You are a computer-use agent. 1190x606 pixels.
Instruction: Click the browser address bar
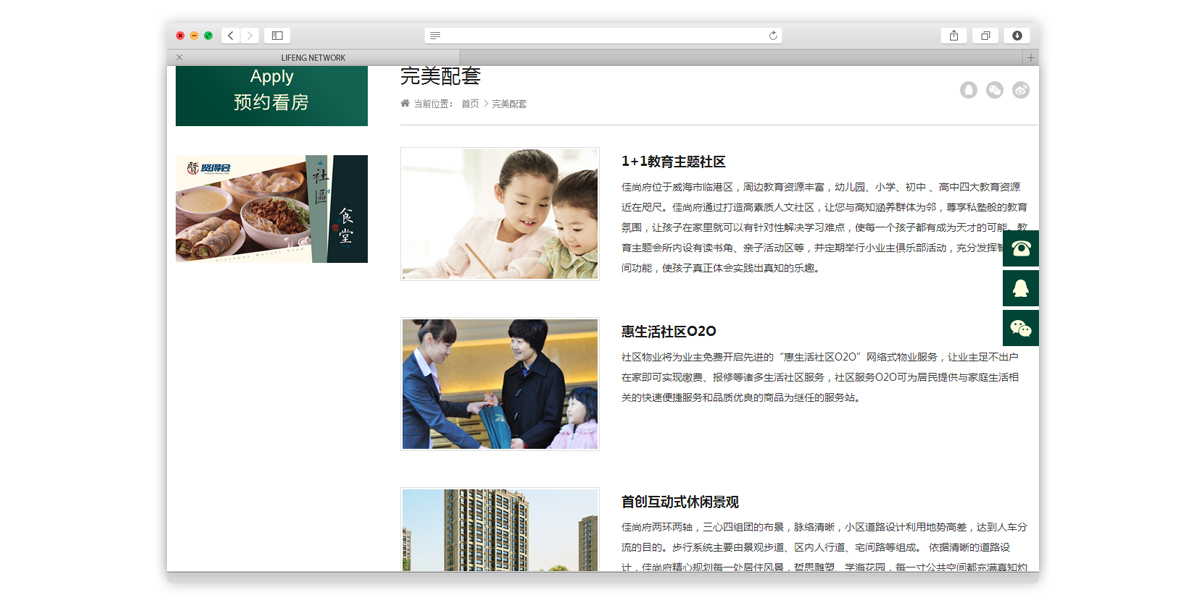coord(603,36)
